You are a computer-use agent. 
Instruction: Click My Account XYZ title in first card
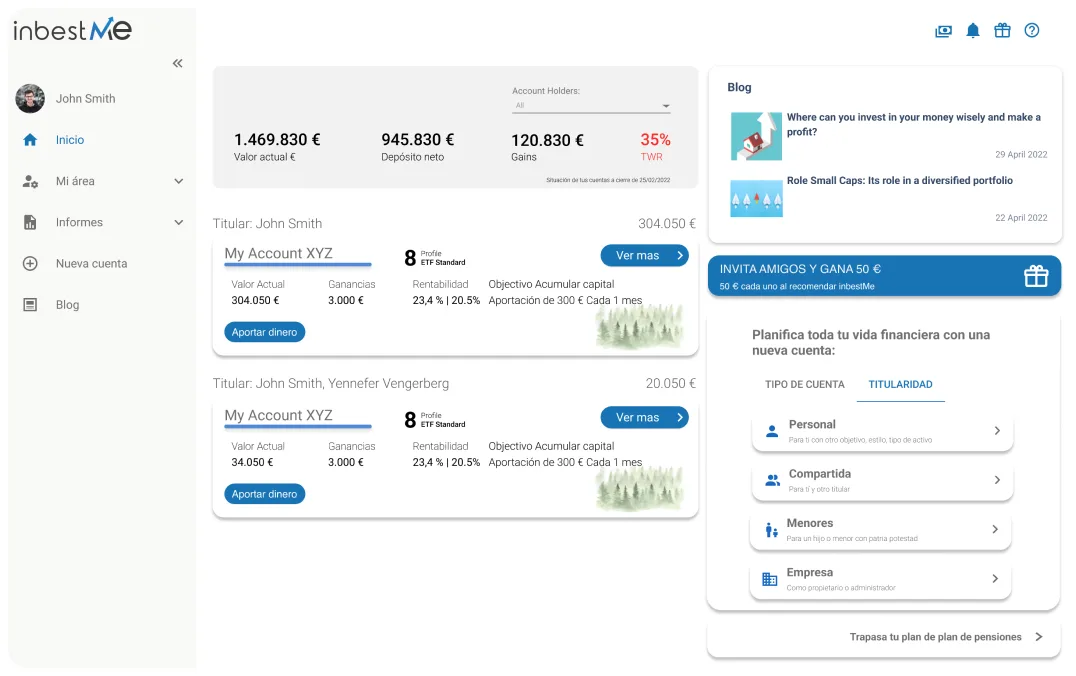[279, 253]
